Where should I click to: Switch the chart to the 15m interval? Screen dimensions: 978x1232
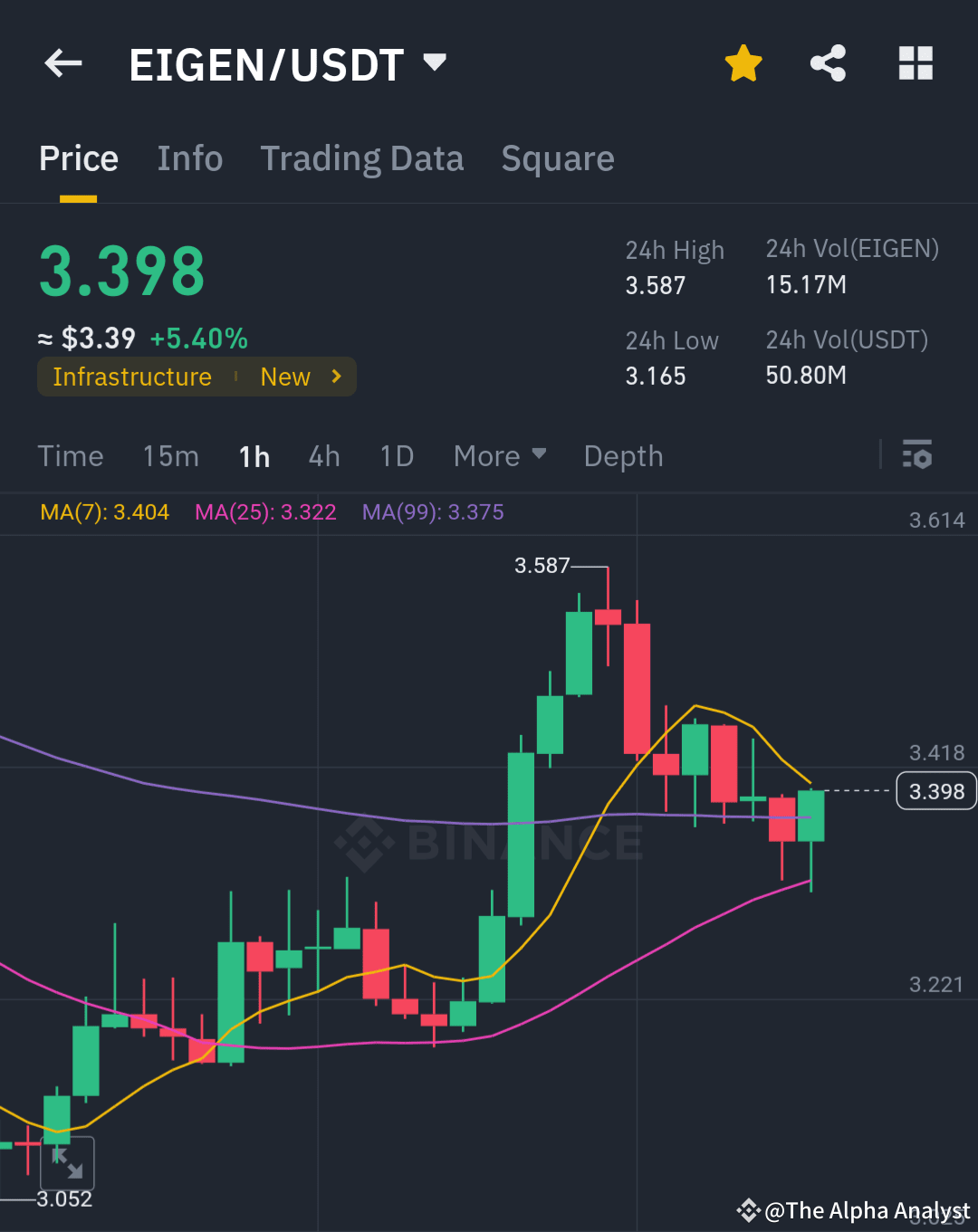coord(170,456)
